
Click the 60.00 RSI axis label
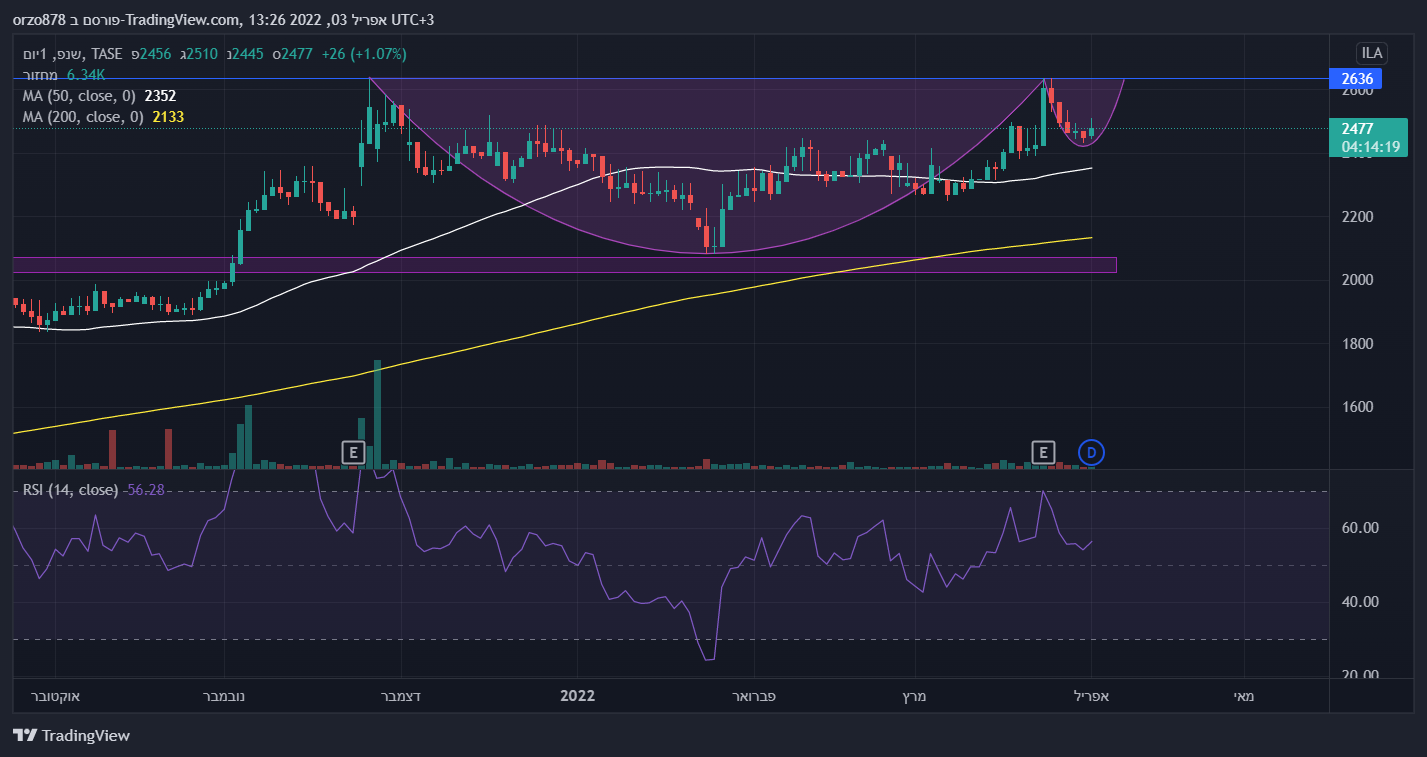pyautogui.click(x=1359, y=528)
